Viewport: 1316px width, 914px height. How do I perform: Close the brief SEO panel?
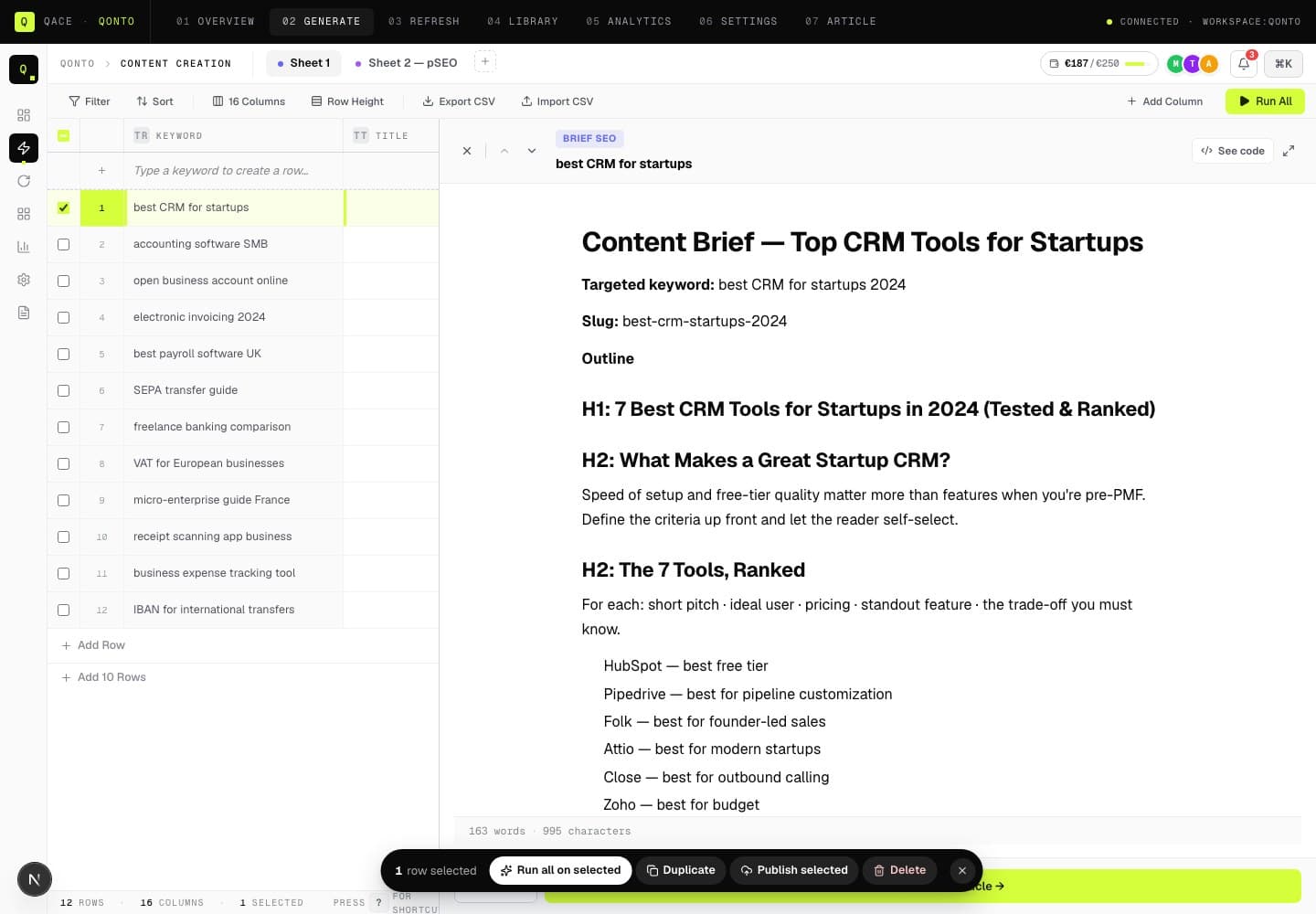[467, 151]
